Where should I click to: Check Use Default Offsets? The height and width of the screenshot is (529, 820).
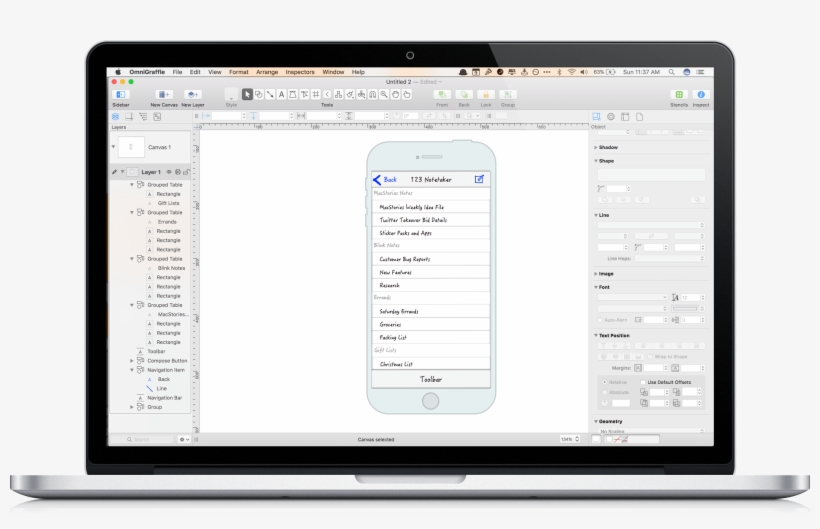point(643,382)
